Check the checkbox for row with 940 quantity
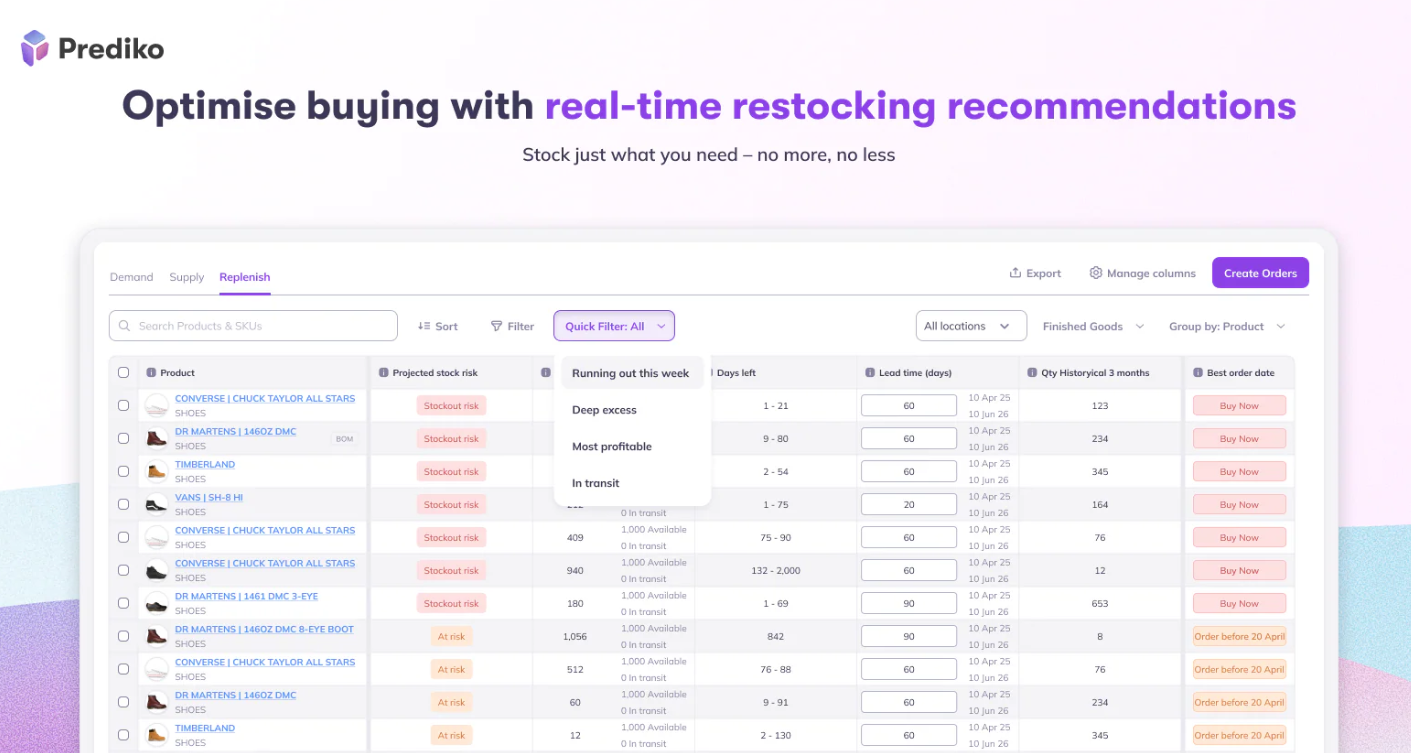 [124, 570]
